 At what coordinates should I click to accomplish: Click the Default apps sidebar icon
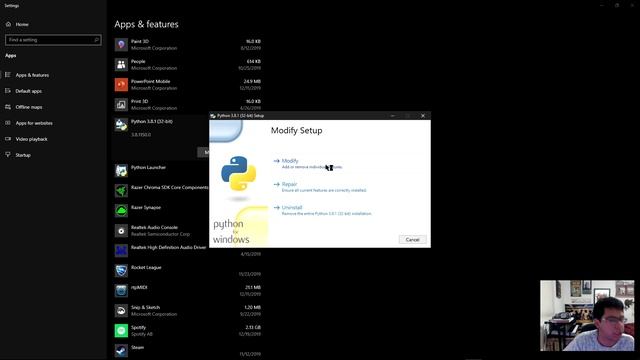[x=8, y=91]
